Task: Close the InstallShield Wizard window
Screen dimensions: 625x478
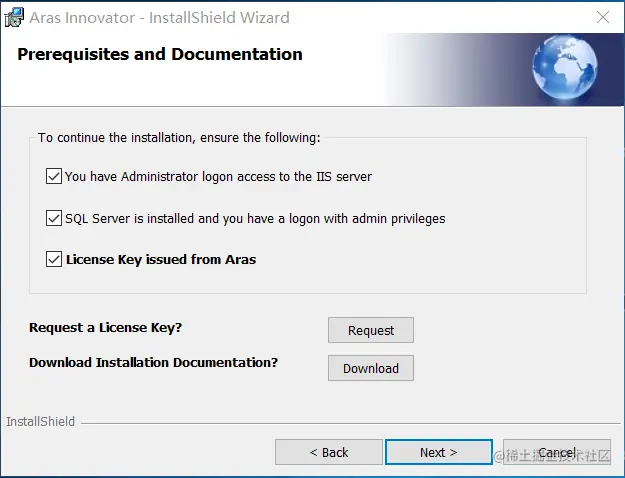Action: point(603,17)
